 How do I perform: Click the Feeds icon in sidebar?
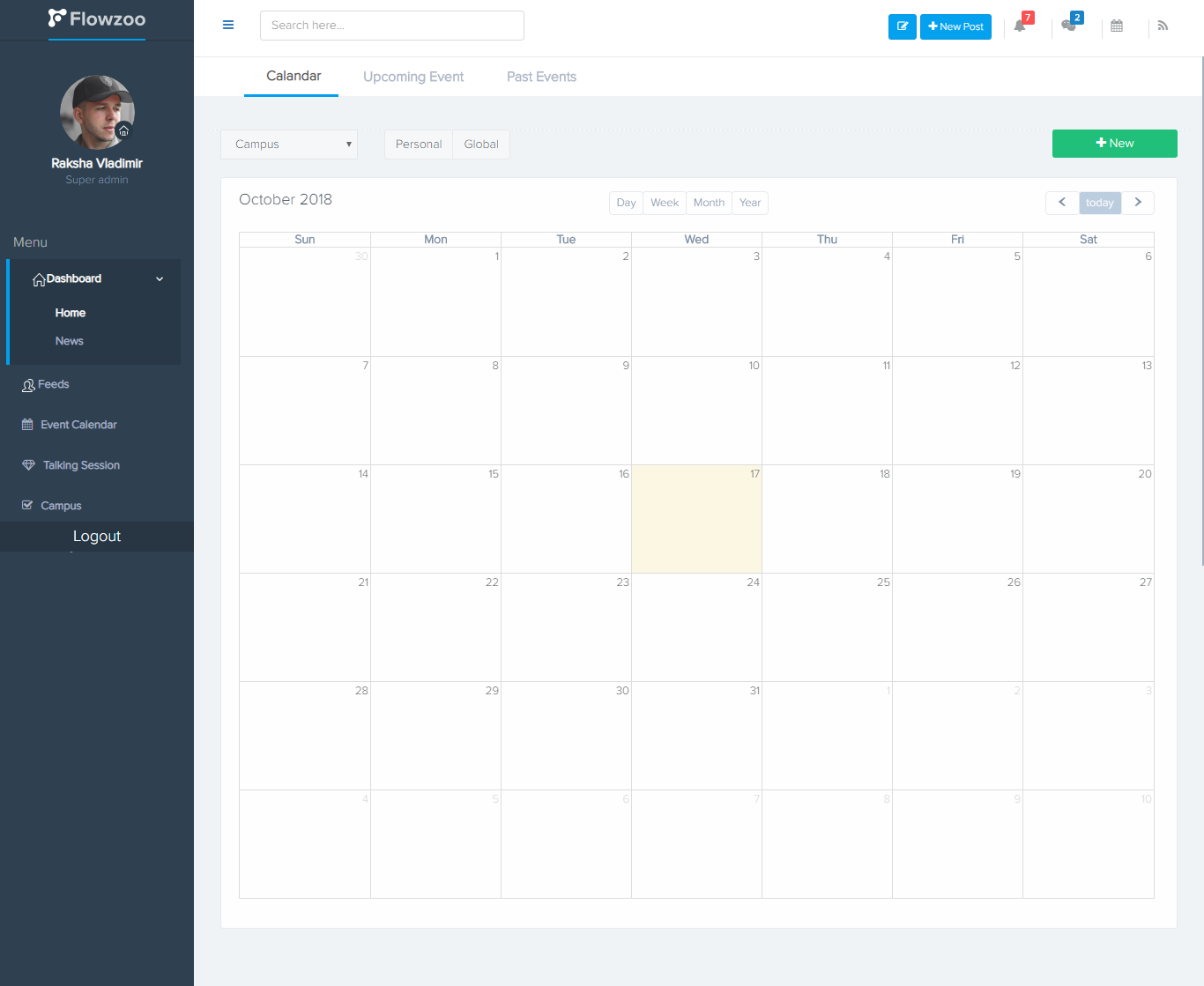(x=28, y=385)
